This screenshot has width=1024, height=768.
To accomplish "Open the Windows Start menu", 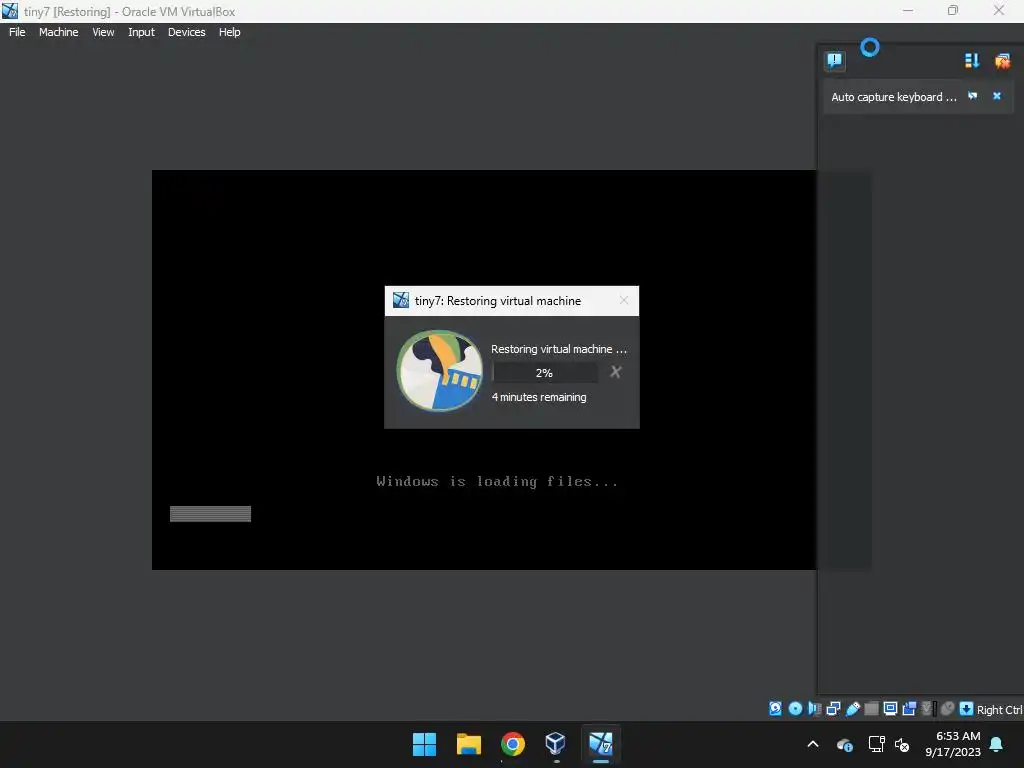I will pyautogui.click(x=424, y=744).
